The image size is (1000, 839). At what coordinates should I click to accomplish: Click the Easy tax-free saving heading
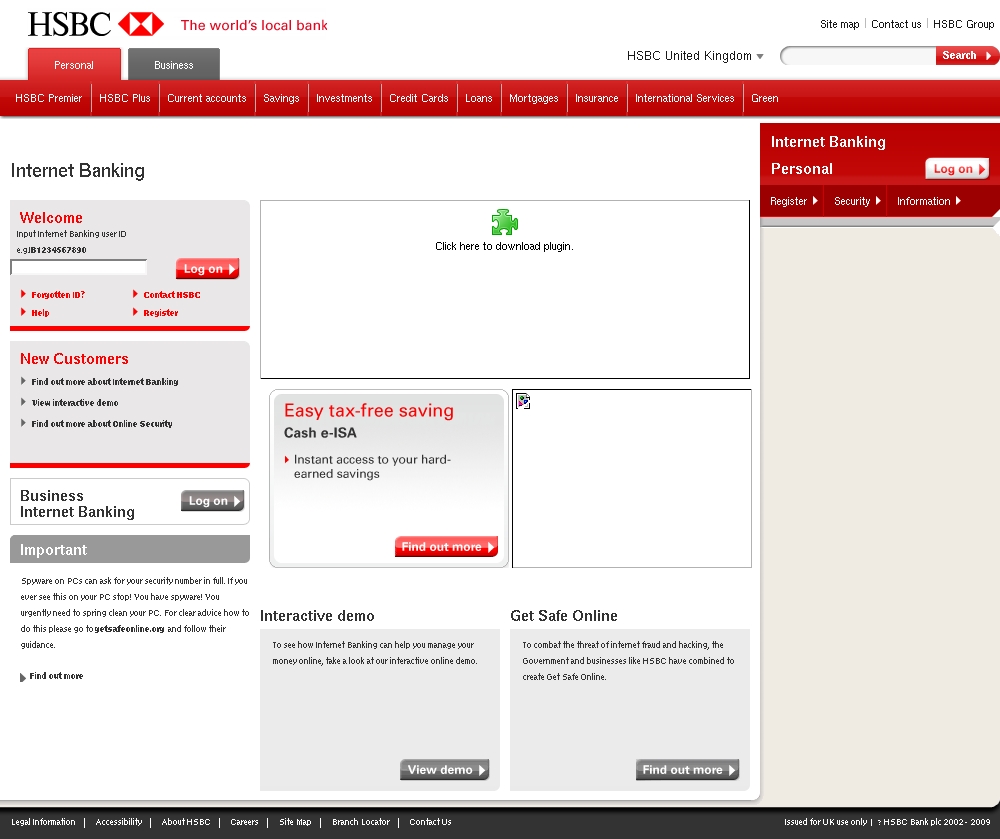coord(369,411)
